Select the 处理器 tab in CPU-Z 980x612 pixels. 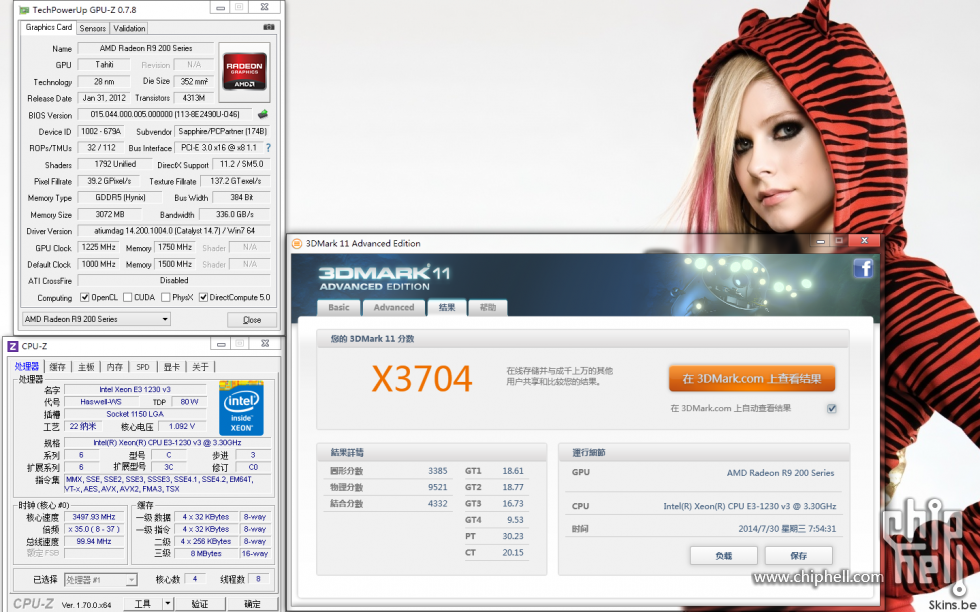(27, 366)
